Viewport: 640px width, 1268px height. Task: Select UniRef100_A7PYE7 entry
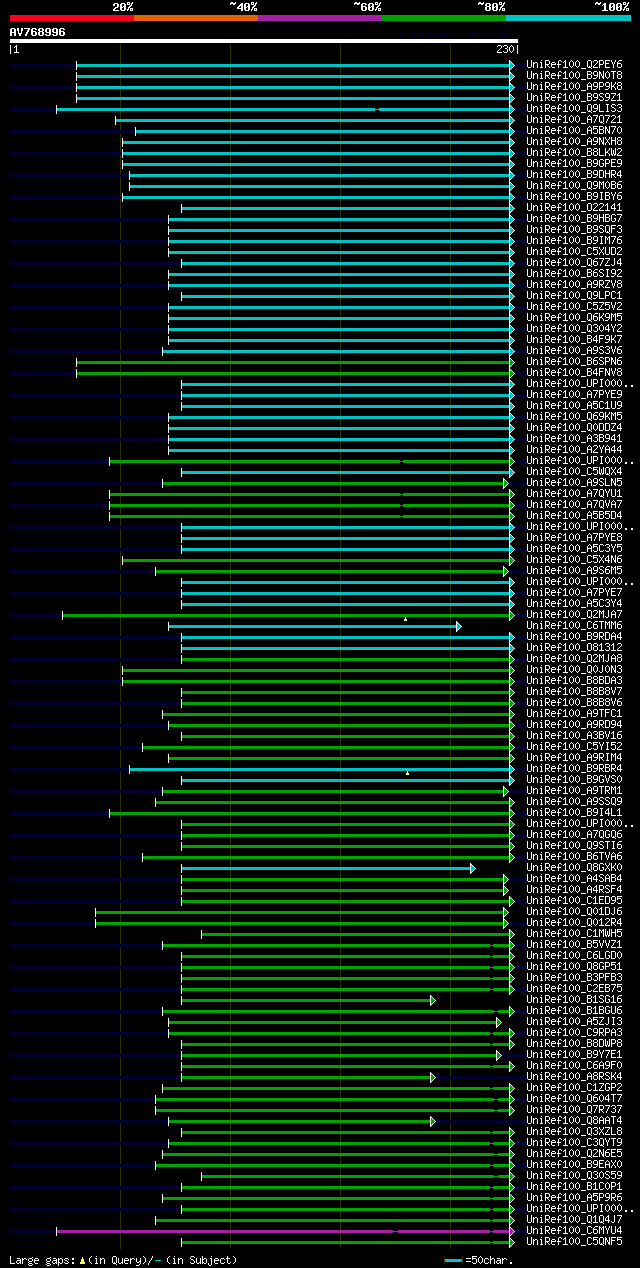click(x=574, y=593)
